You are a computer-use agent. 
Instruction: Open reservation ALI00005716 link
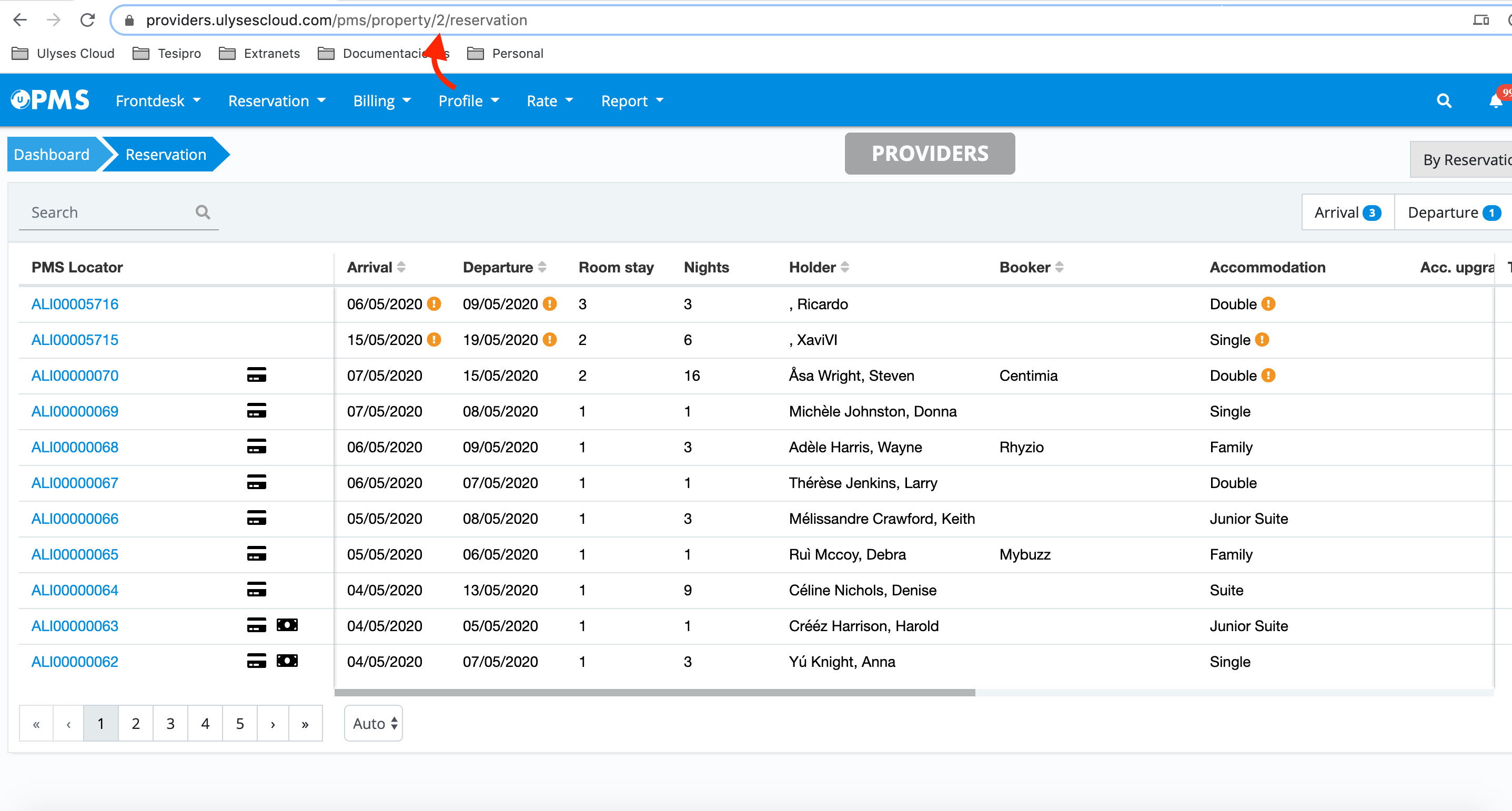click(75, 304)
